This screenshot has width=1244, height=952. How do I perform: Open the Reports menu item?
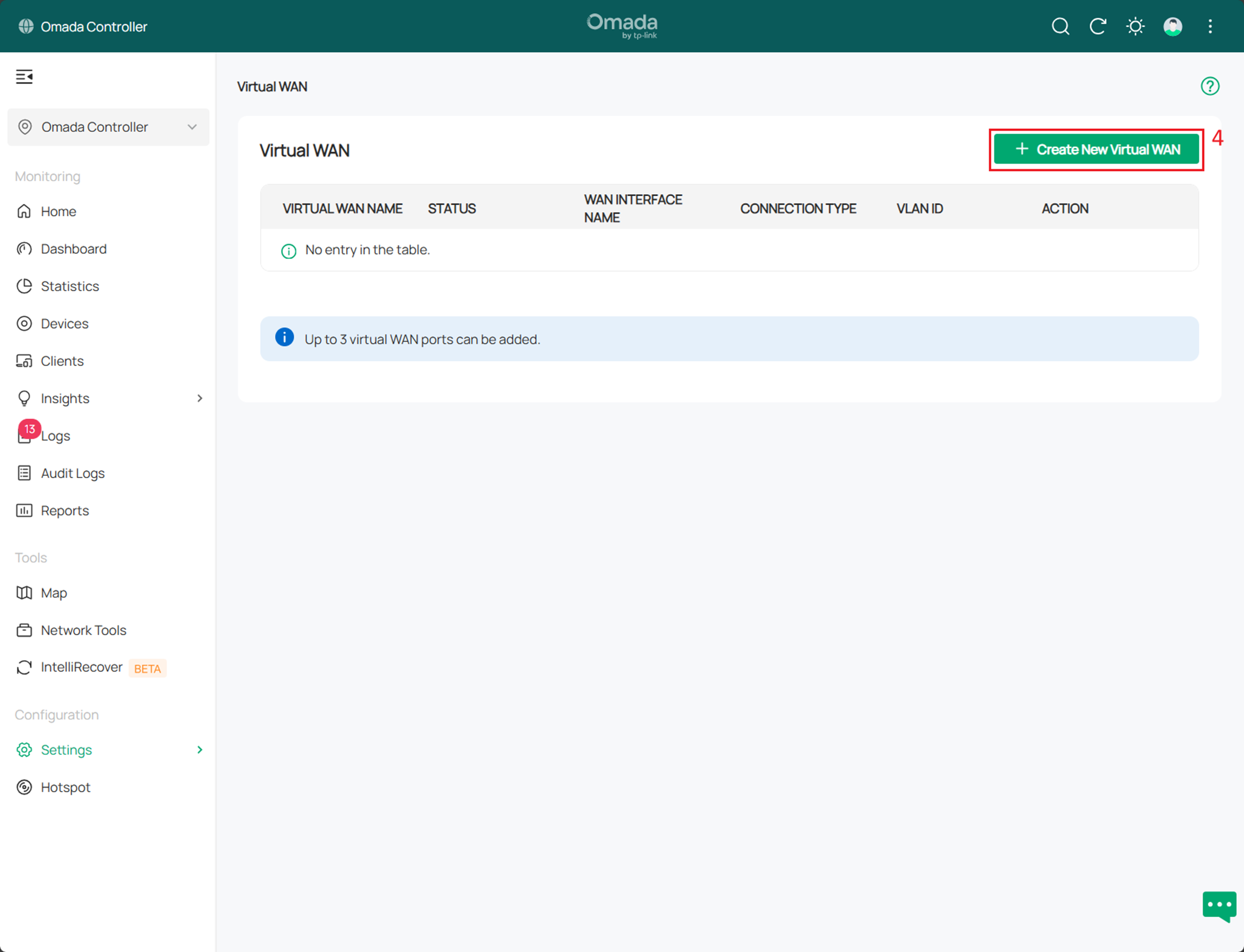point(65,511)
